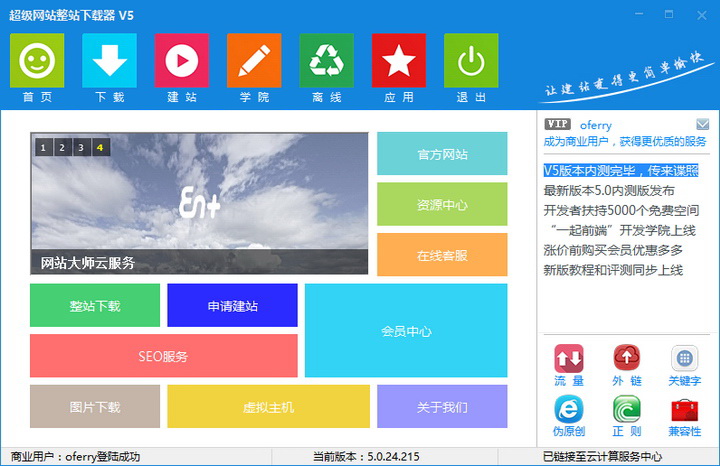Open the 流量 traffic tool icon
The height and width of the screenshot is (466, 720).
pyautogui.click(x=569, y=359)
